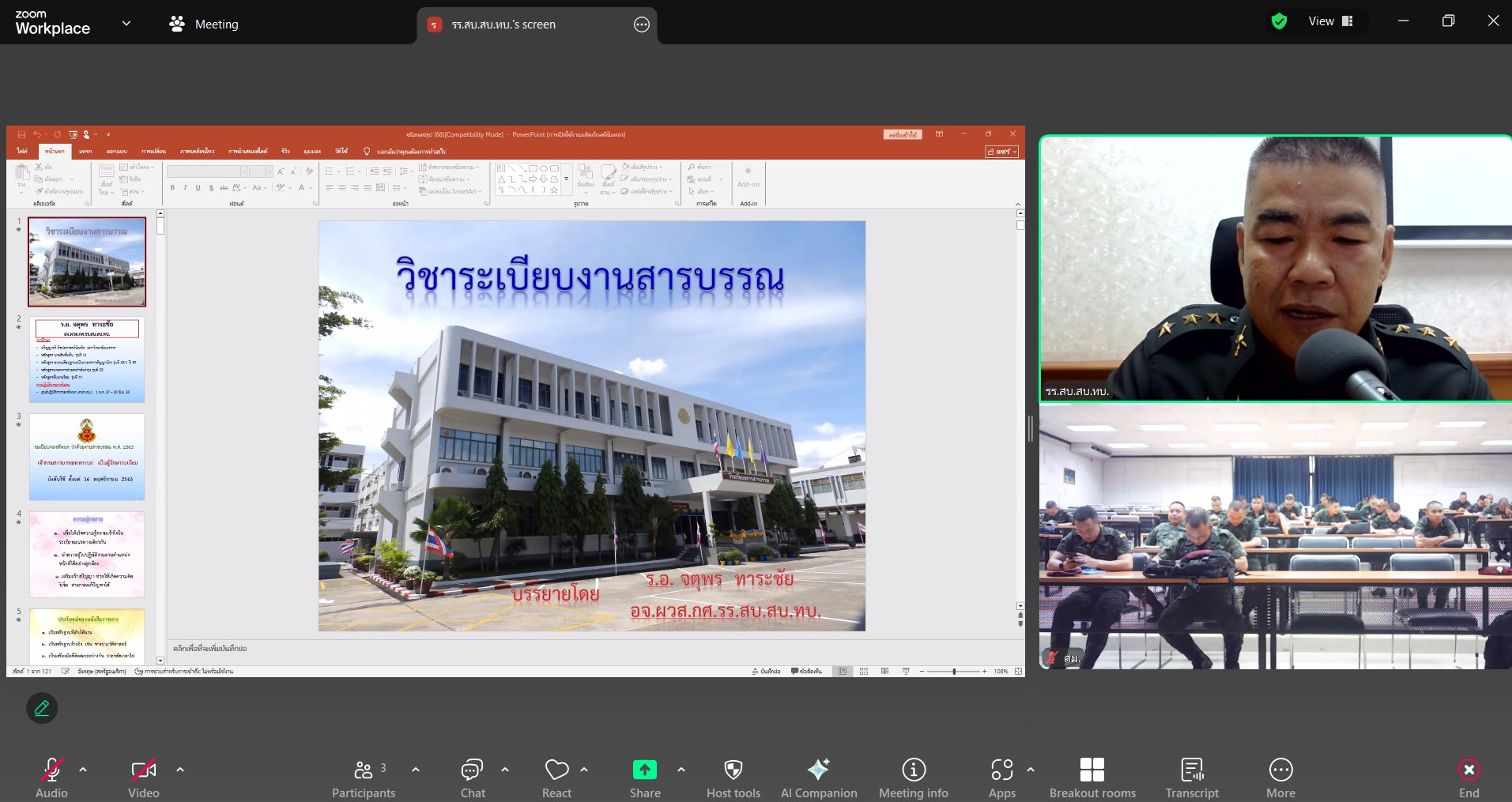The width and height of the screenshot is (1512, 802).
Task: Open Breakout rooms
Action: 1092,778
